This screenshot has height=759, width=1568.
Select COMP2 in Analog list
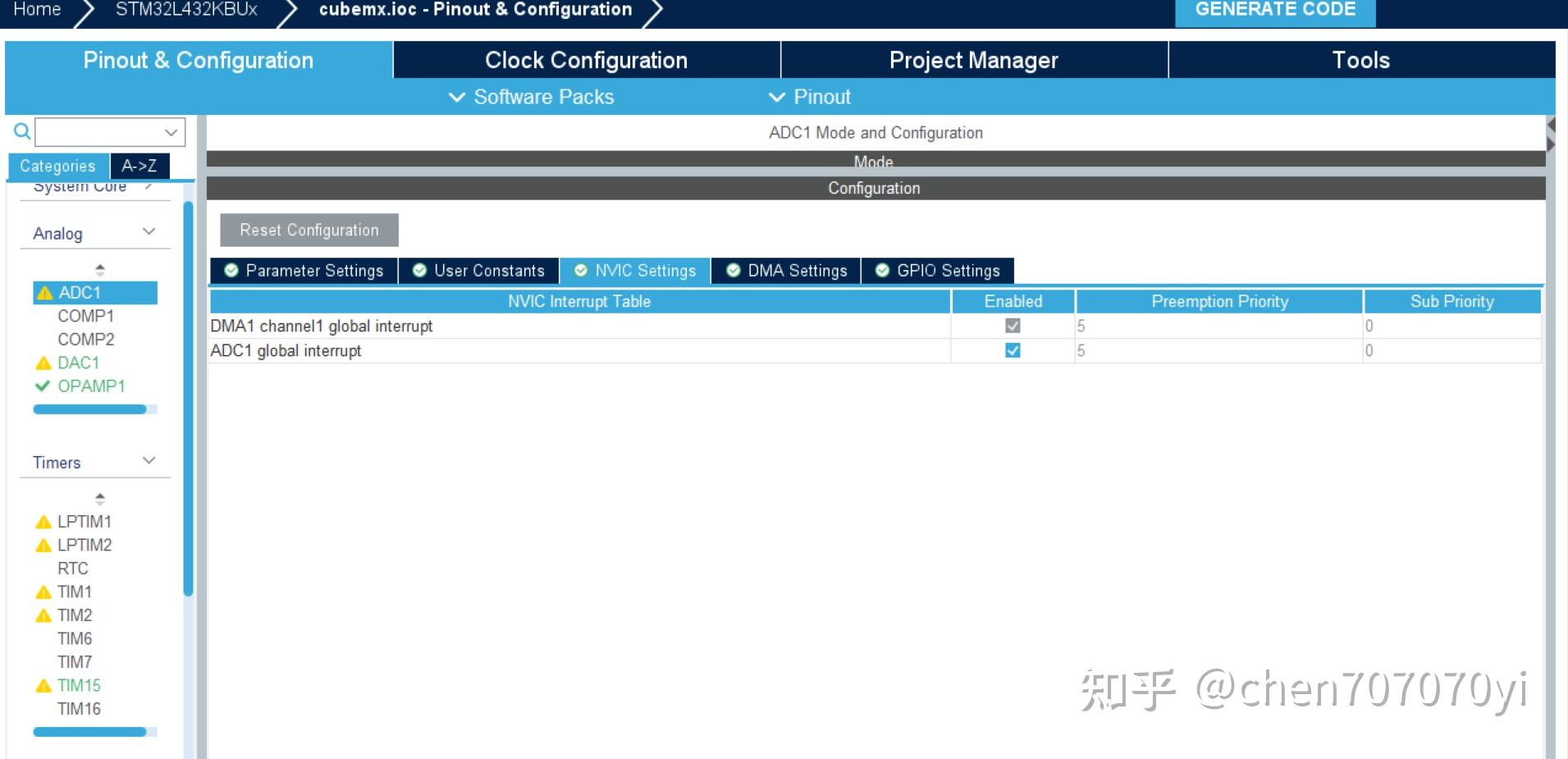tap(86, 340)
